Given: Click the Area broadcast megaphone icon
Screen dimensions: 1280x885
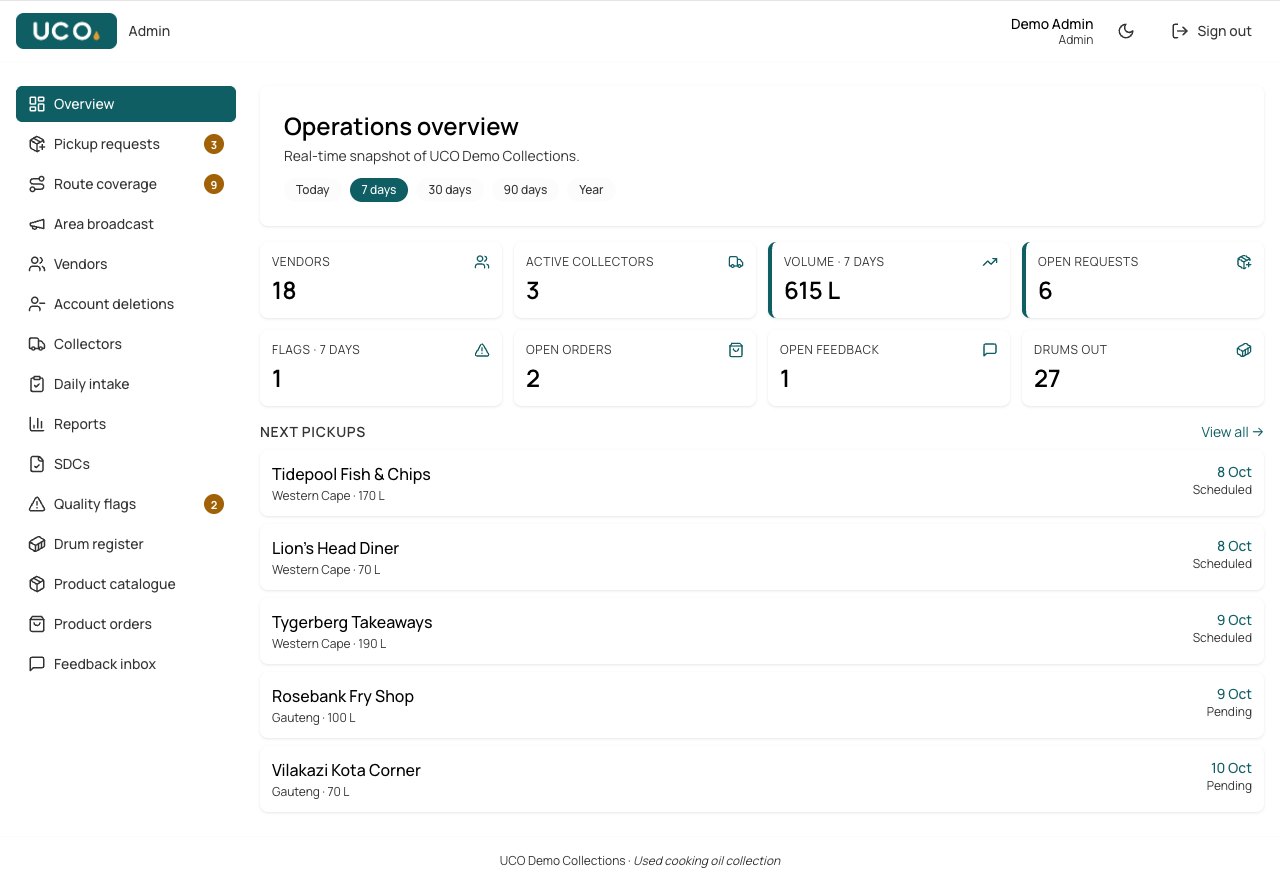Looking at the screenshot, I should point(37,224).
